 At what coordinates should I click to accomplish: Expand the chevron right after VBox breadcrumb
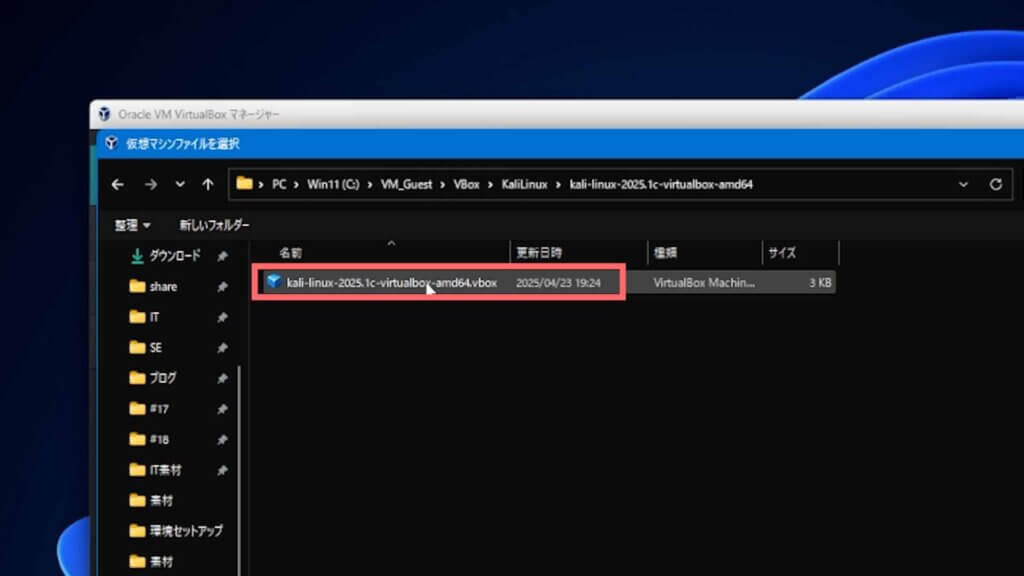490,185
